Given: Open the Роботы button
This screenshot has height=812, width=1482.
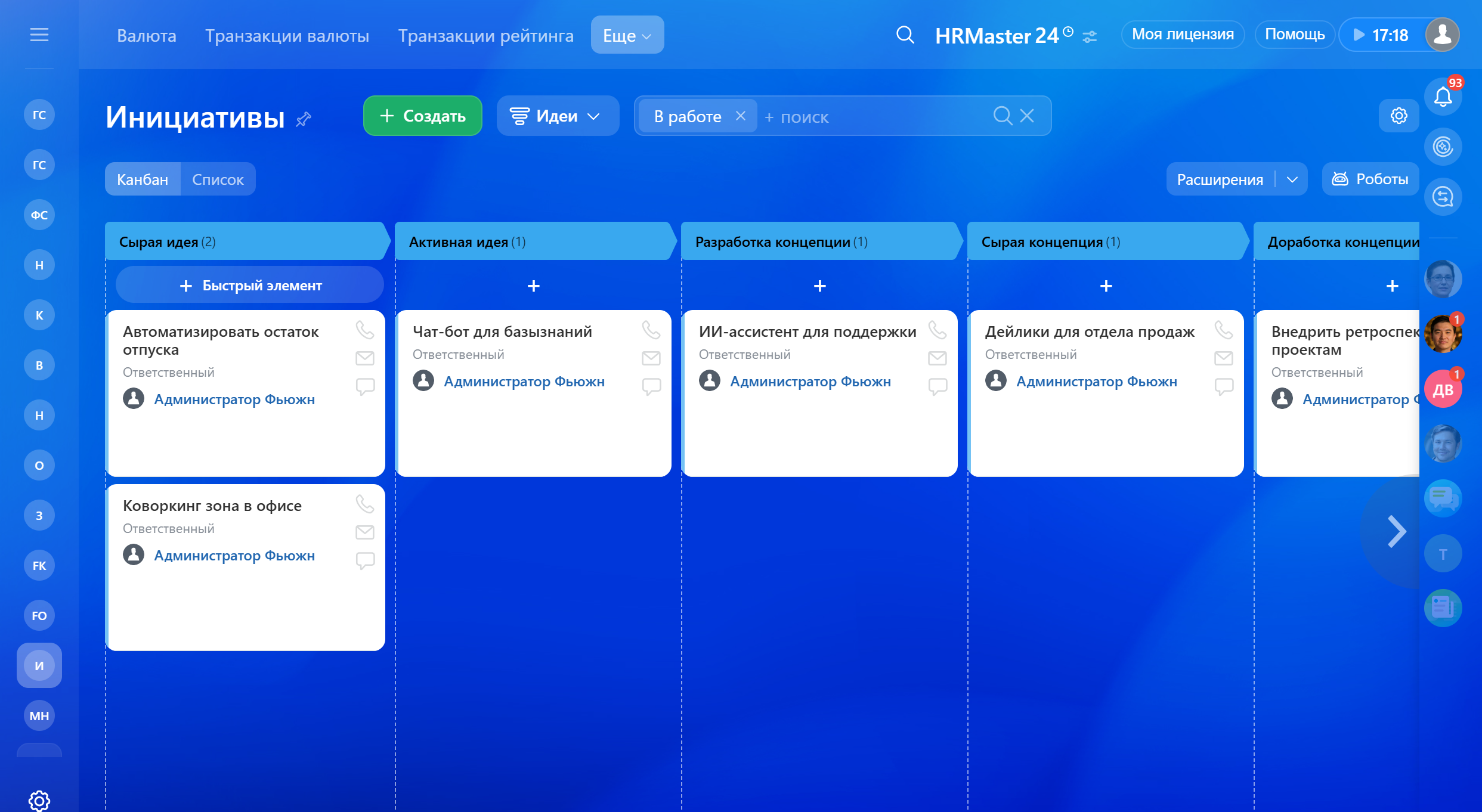Looking at the screenshot, I should click(1370, 179).
